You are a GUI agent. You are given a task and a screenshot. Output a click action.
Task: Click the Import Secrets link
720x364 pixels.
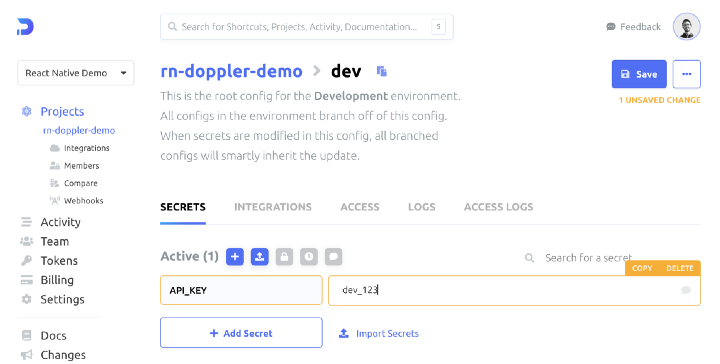[379, 333]
